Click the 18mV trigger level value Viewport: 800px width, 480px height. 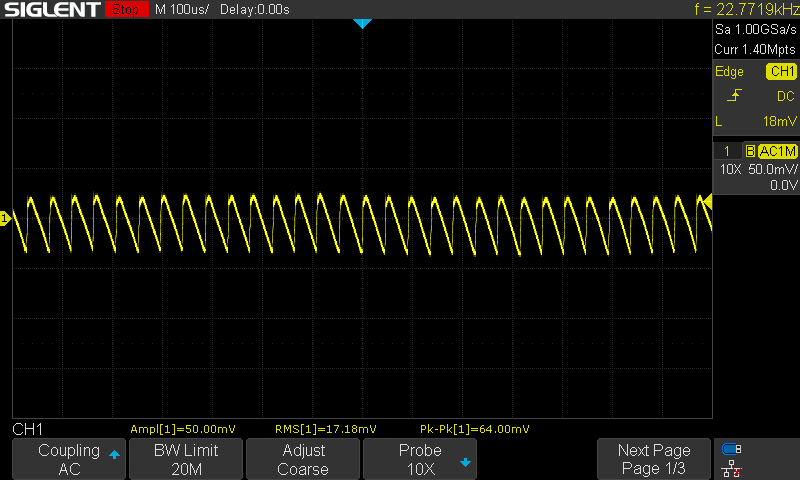coord(776,121)
